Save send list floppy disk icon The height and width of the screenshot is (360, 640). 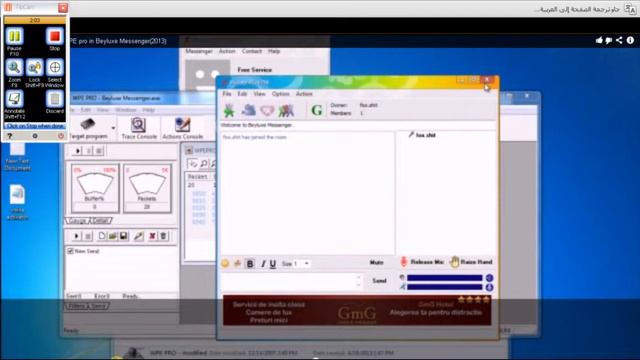coord(123,236)
